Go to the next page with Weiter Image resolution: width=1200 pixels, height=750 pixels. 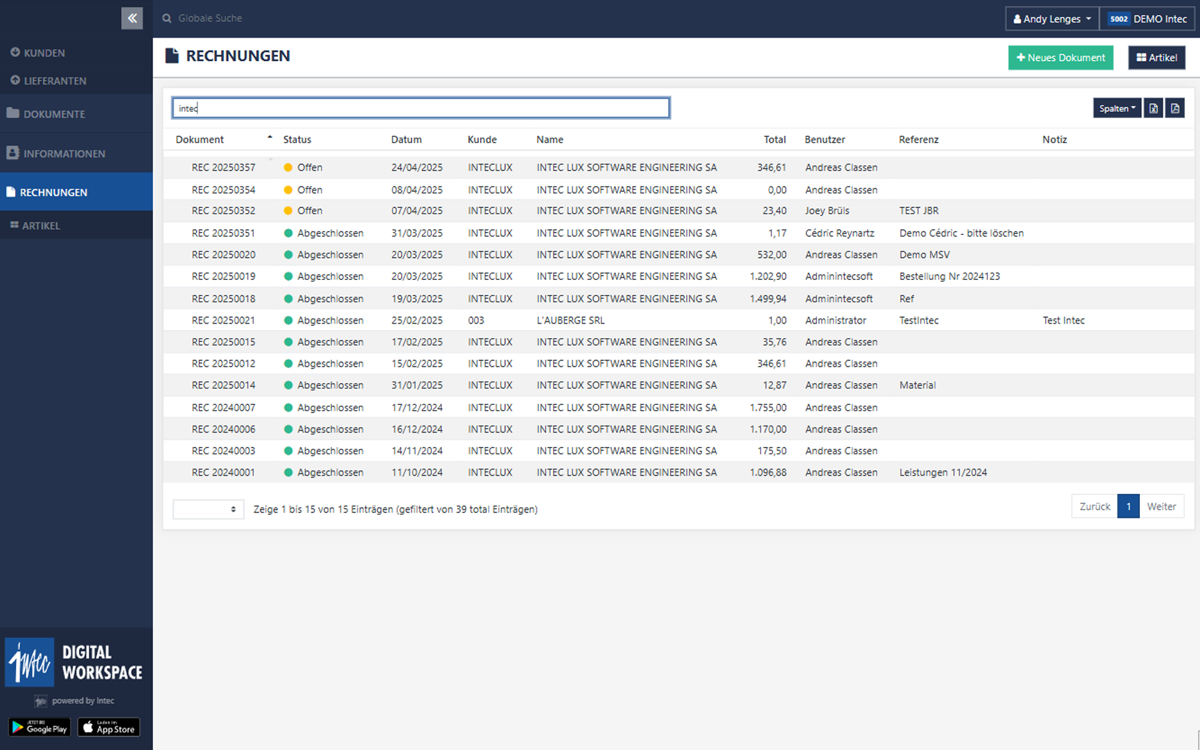(1162, 507)
